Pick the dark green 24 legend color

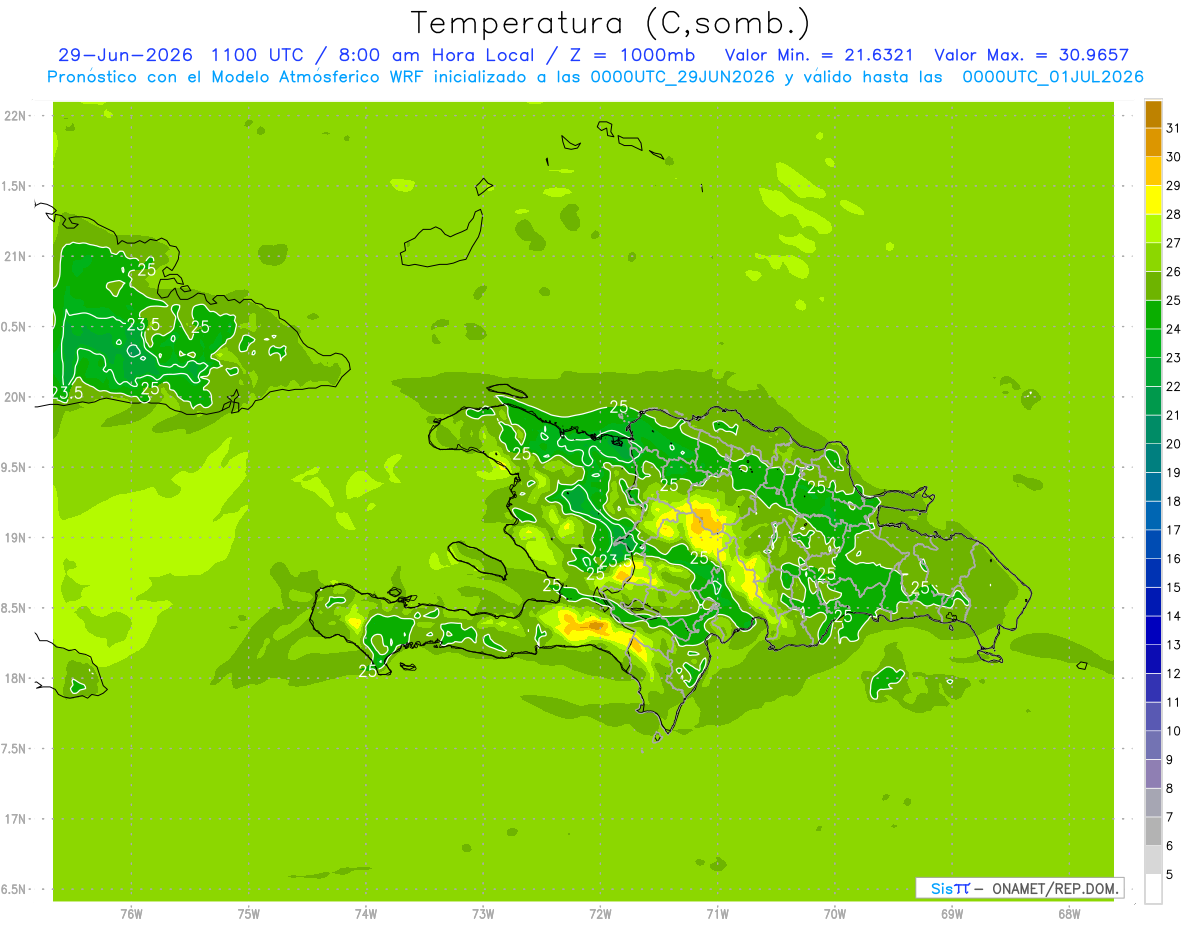pyautogui.click(x=1153, y=315)
